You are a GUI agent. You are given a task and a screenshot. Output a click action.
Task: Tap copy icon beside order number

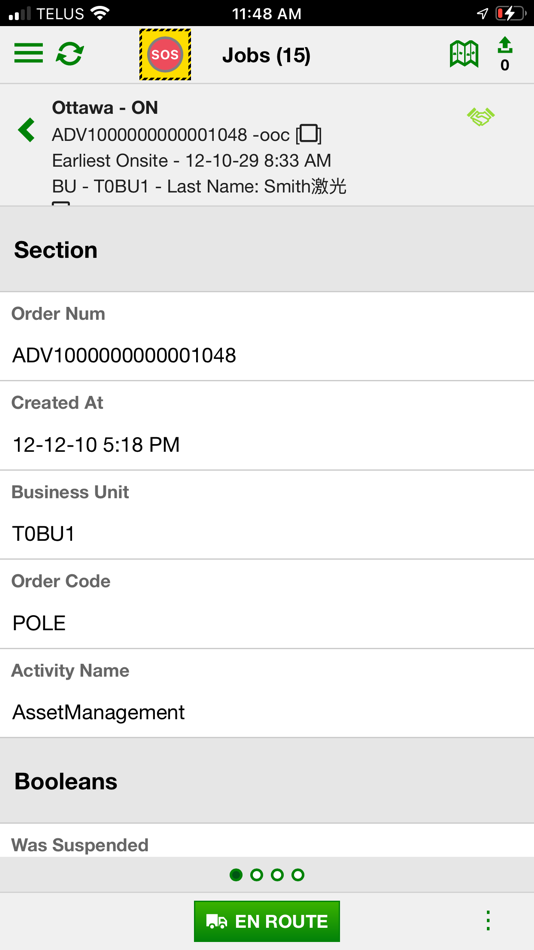pos(309,134)
